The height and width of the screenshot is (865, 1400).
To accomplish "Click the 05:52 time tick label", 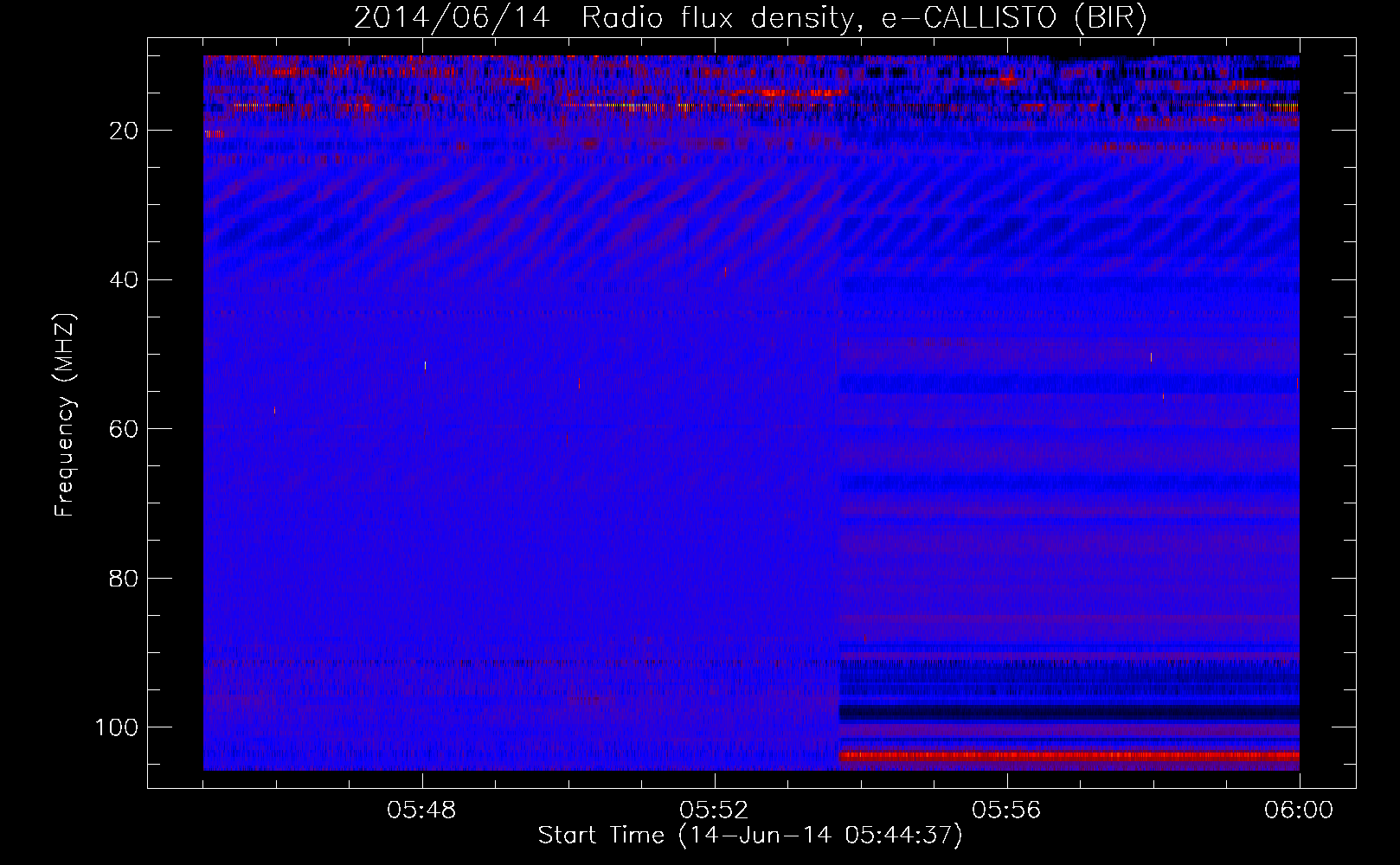I will pos(714,811).
